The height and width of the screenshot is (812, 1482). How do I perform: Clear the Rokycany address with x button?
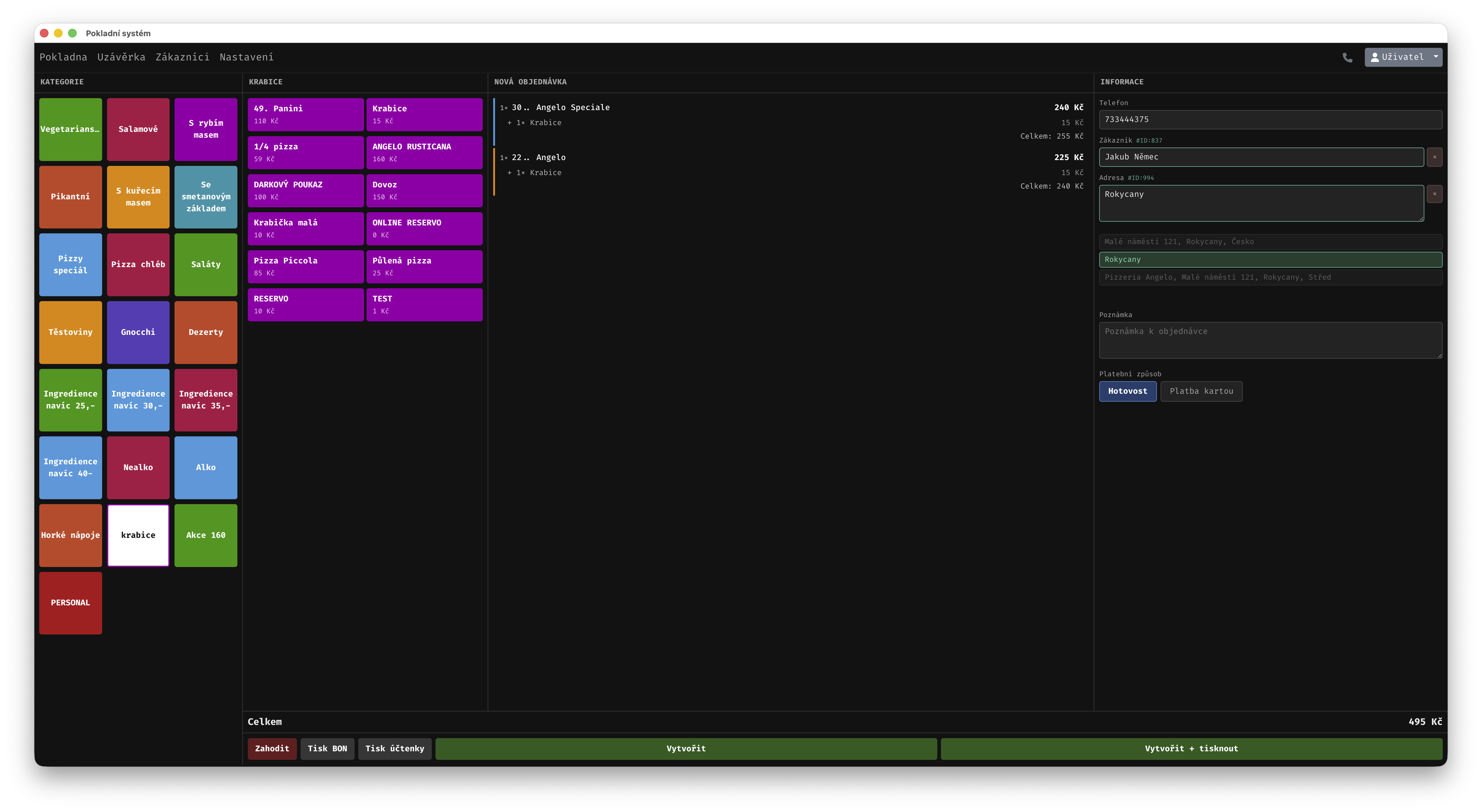click(1434, 194)
